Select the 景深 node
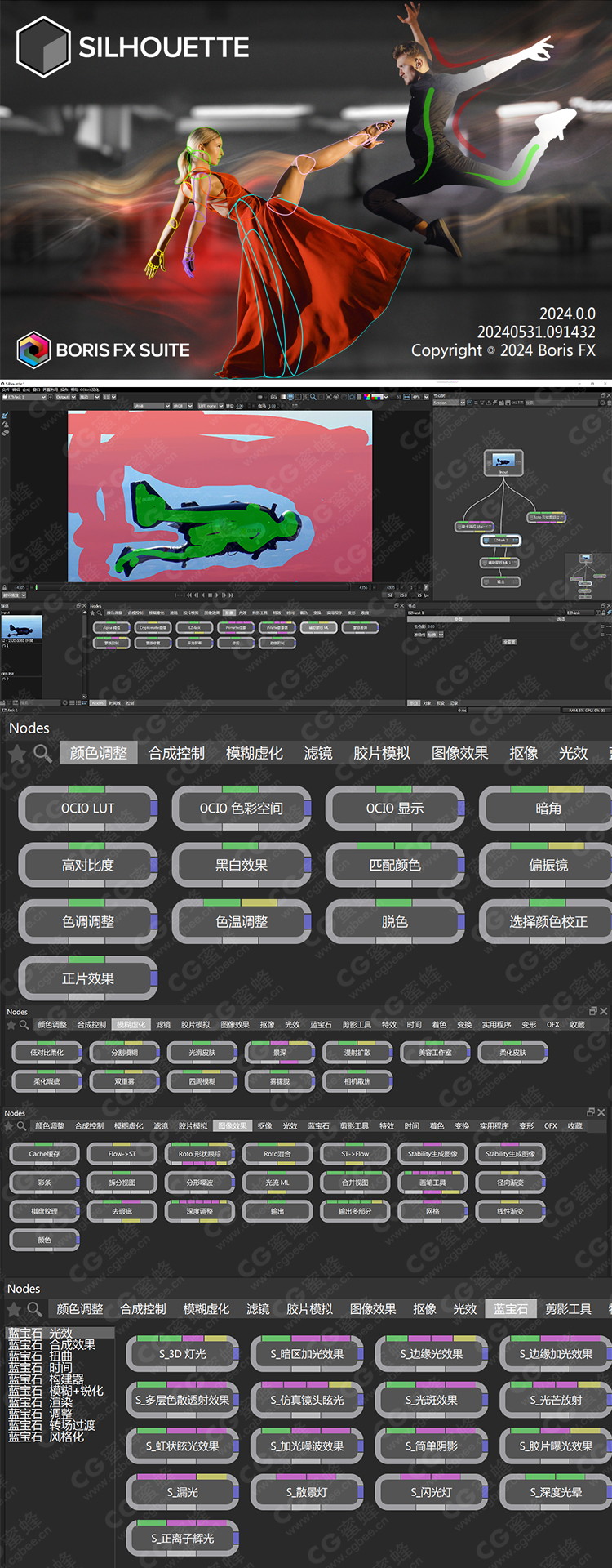This screenshot has height=1568, width=612. point(280,1053)
